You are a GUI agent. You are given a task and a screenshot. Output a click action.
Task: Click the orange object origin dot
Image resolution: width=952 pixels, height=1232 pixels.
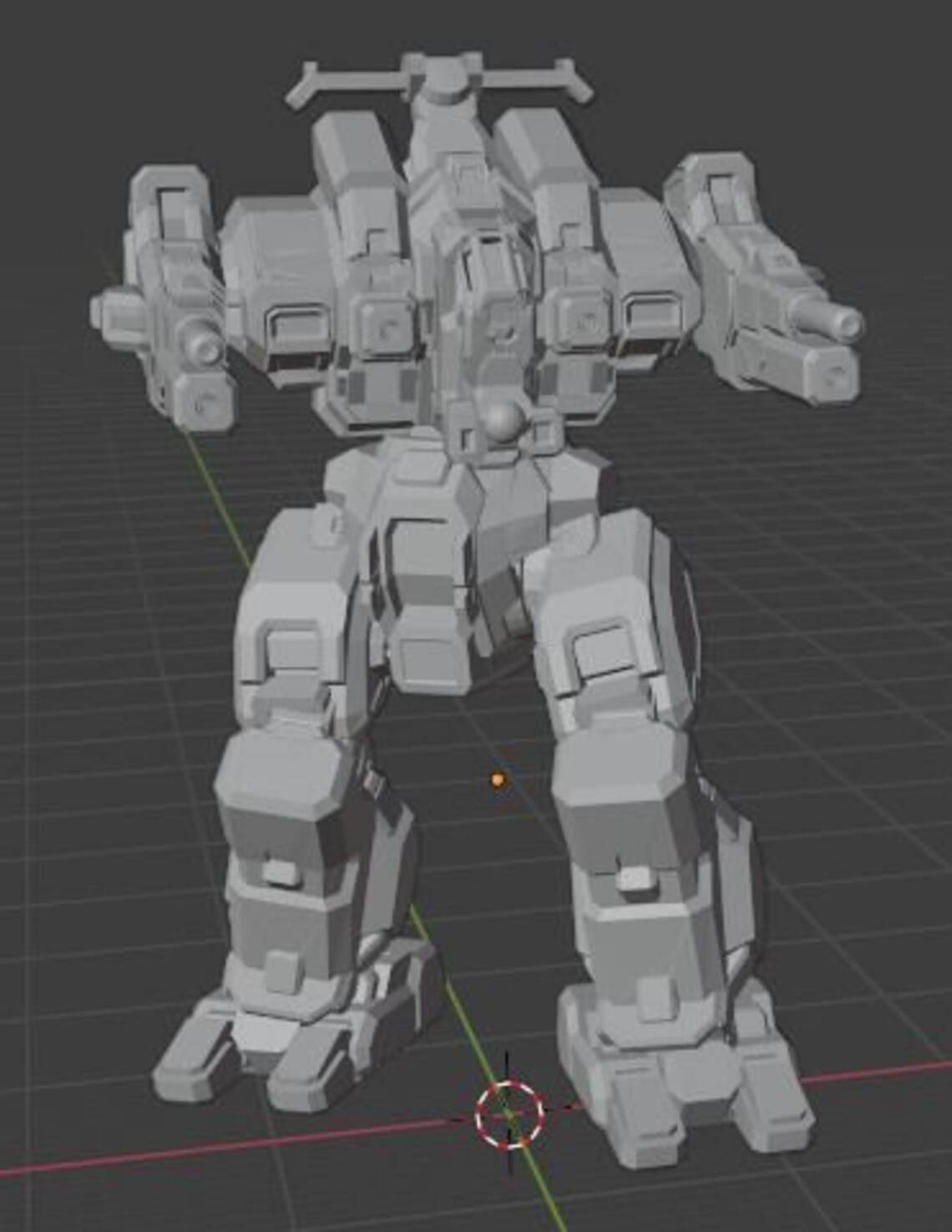coord(496,779)
